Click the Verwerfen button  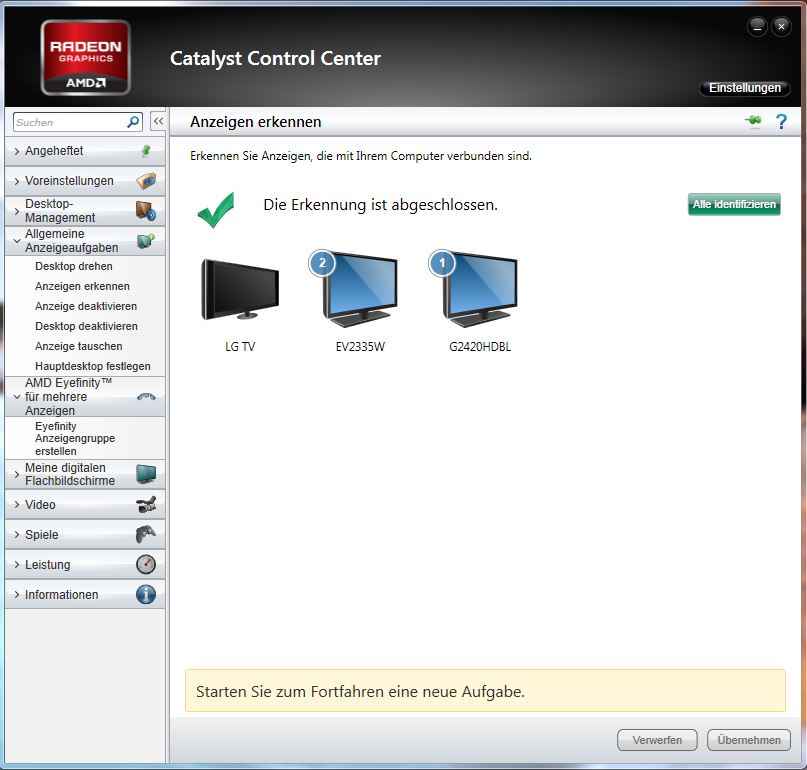tap(657, 740)
